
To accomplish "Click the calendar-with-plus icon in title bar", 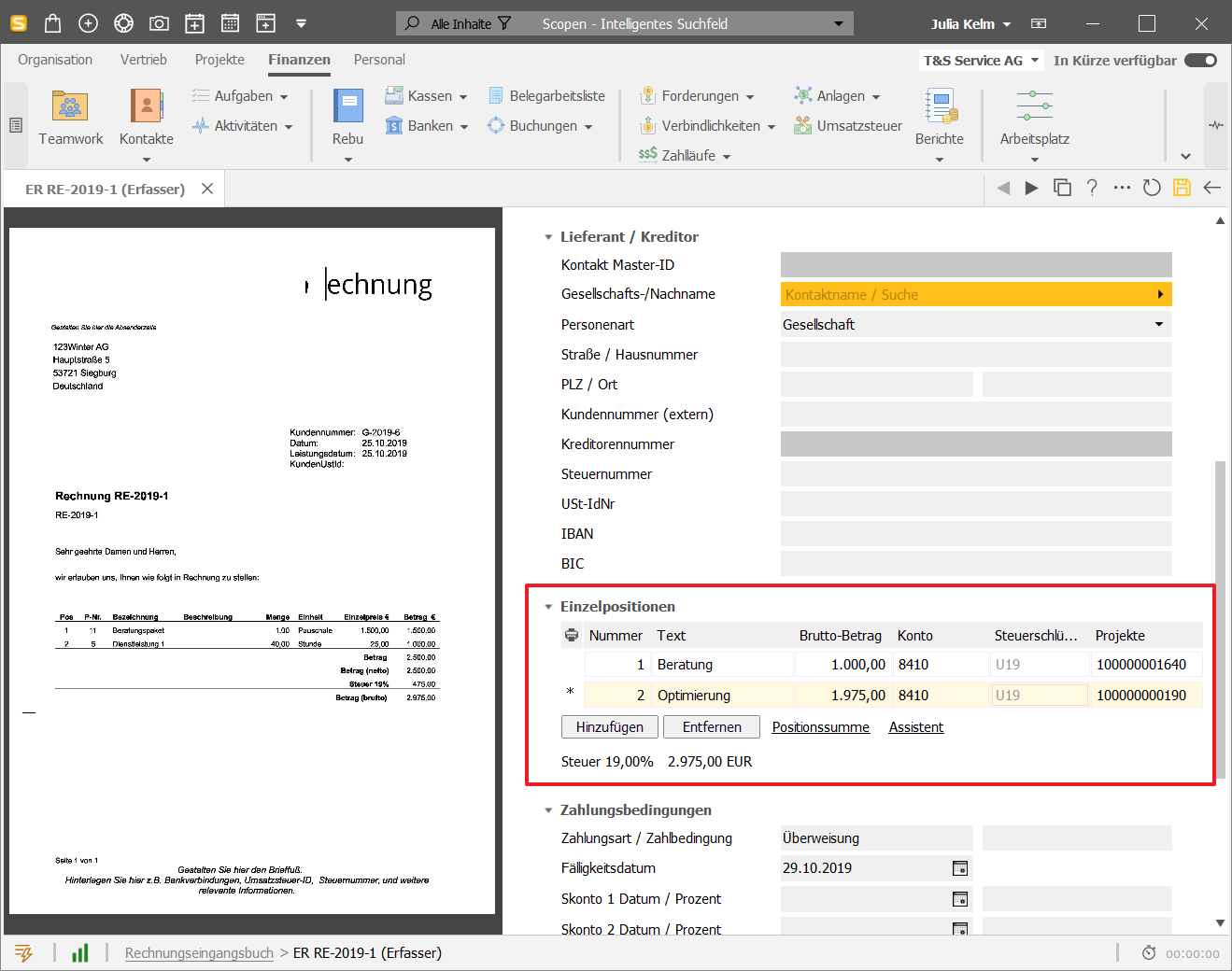I will pyautogui.click(x=194, y=23).
